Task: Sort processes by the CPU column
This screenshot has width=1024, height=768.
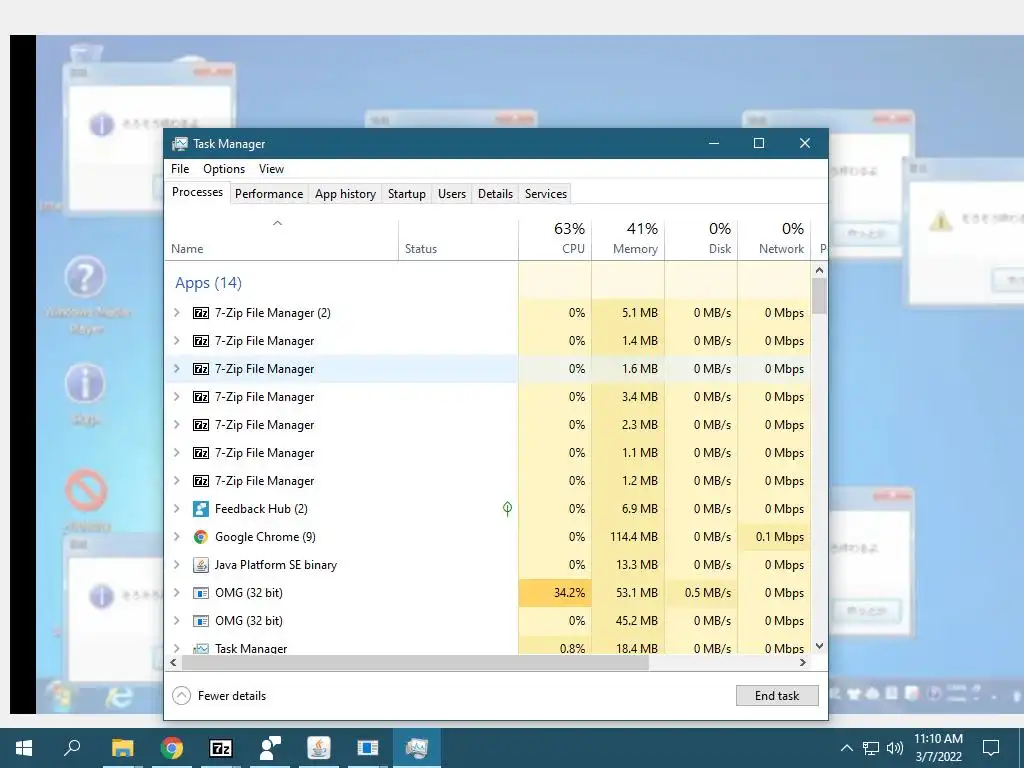Action: click(555, 238)
